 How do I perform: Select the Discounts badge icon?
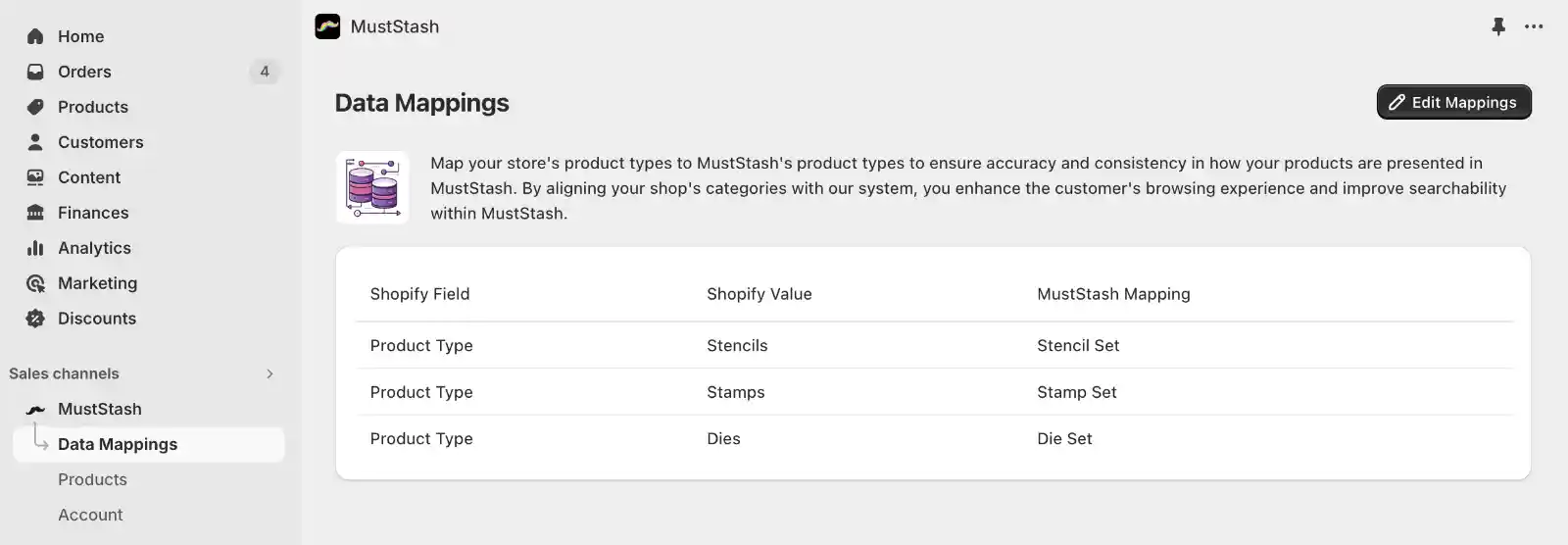click(35, 319)
